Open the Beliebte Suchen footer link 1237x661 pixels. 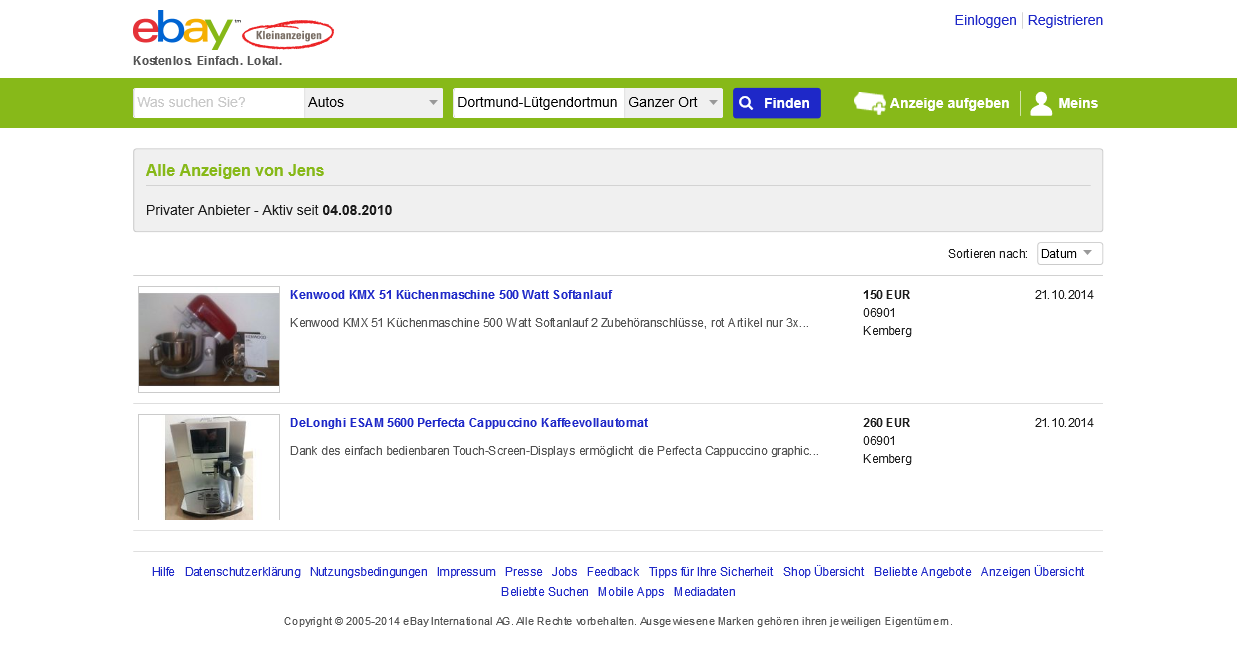pyautogui.click(x=545, y=592)
